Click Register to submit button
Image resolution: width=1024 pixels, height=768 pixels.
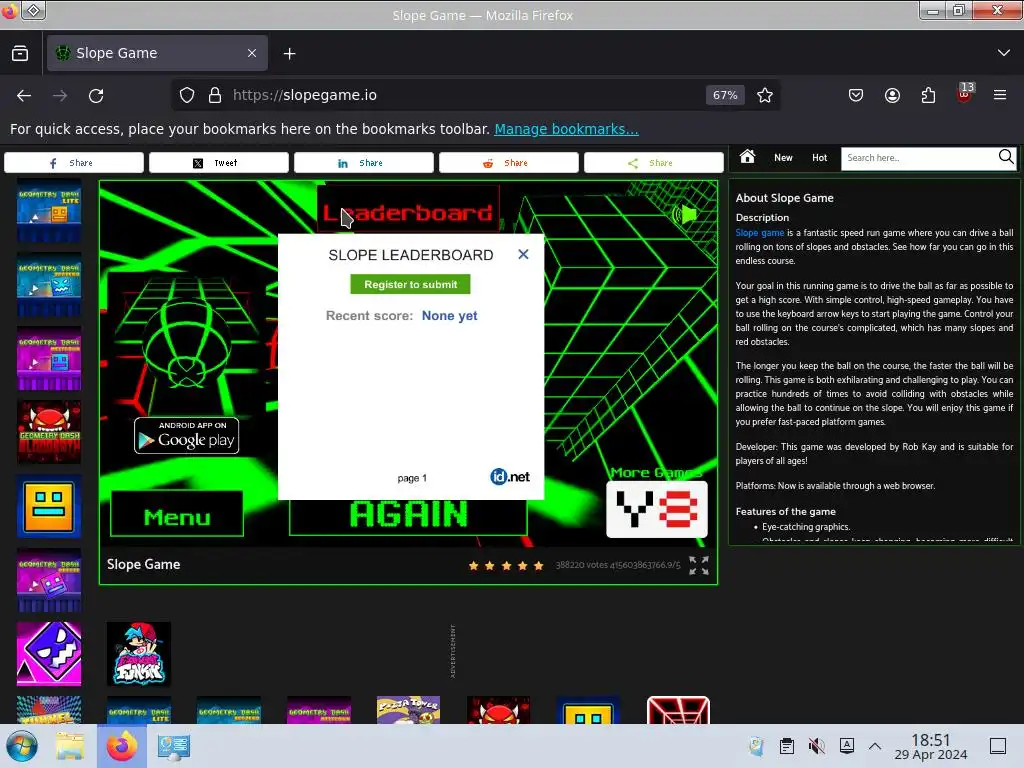[x=410, y=284]
